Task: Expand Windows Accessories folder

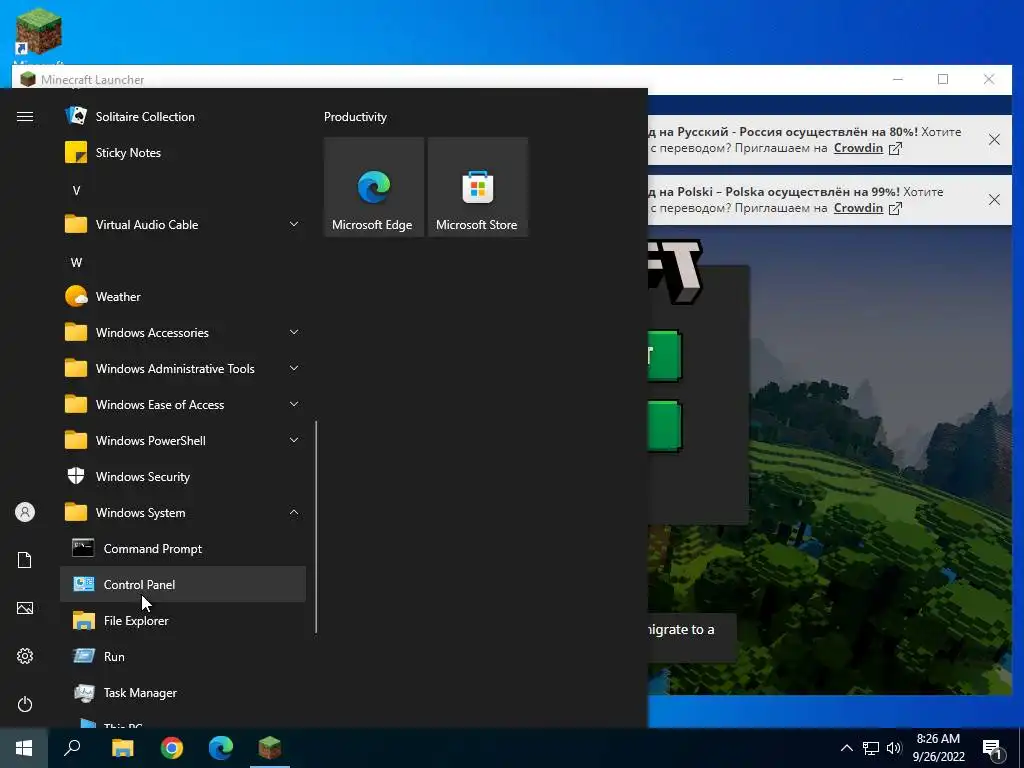Action: [183, 332]
